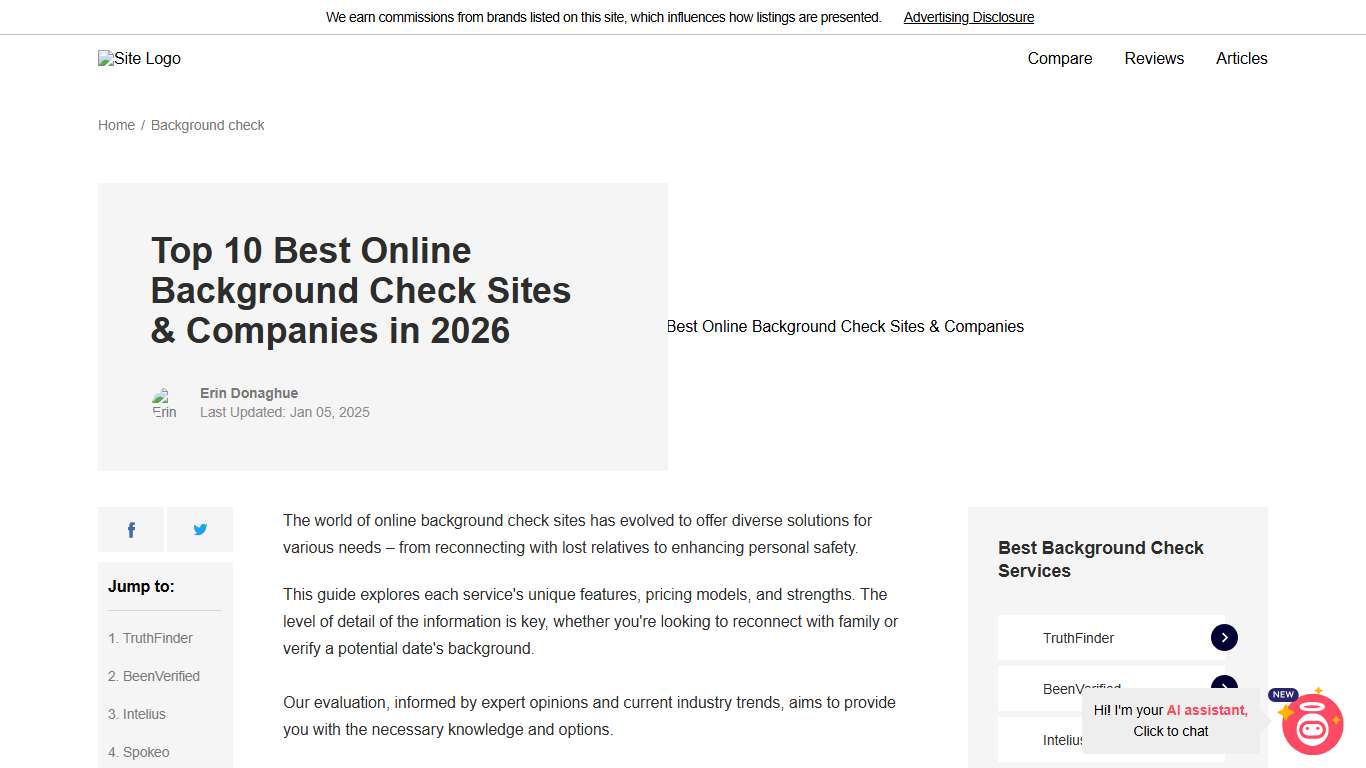Share the article via the Twitter icon
Screen dimensions: 1366x768
[199, 529]
